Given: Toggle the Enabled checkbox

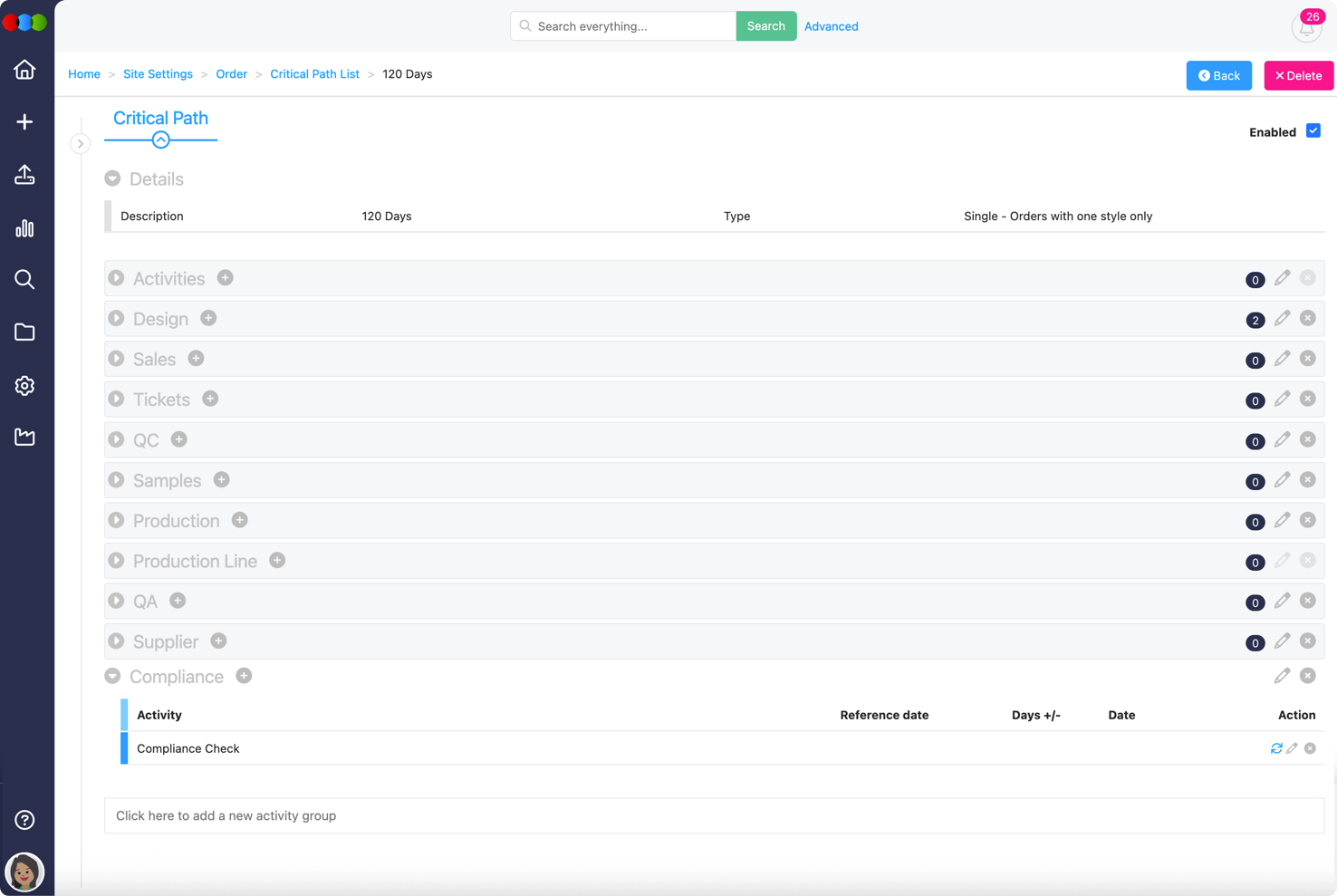Looking at the screenshot, I should tap(1313, 131).
